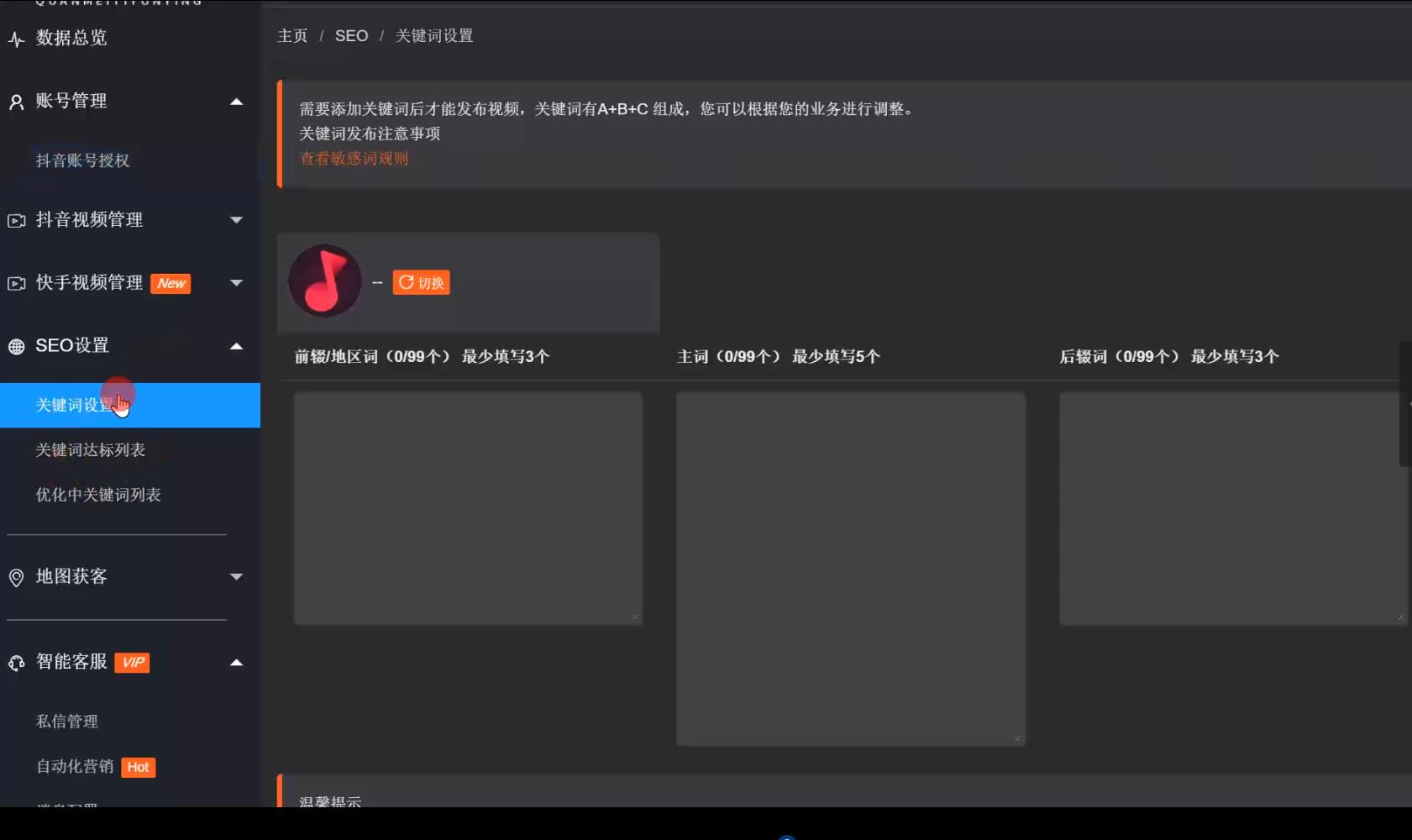Collapse the 智能客服 section

238,662
